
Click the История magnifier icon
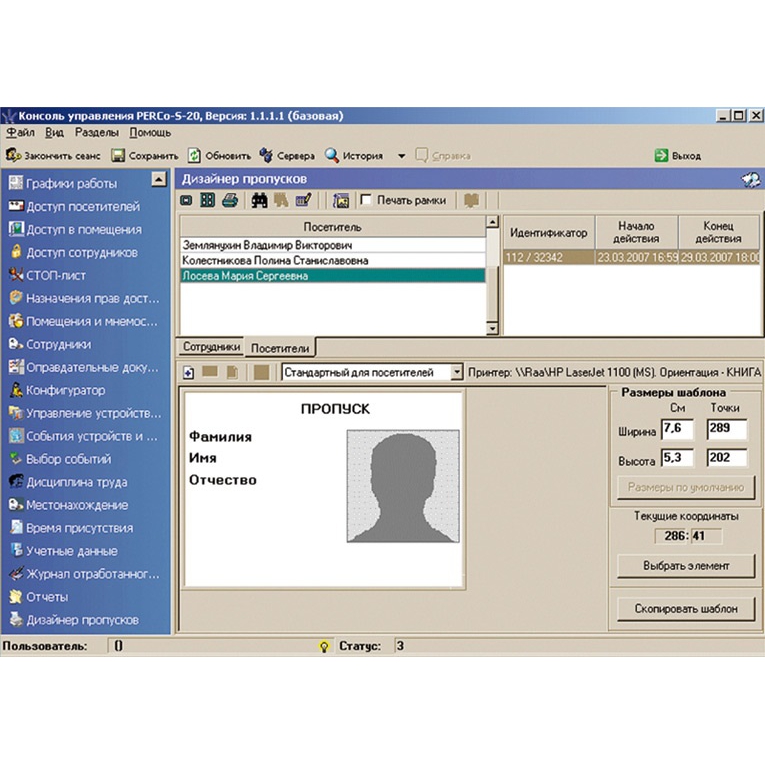click(332, 155)
